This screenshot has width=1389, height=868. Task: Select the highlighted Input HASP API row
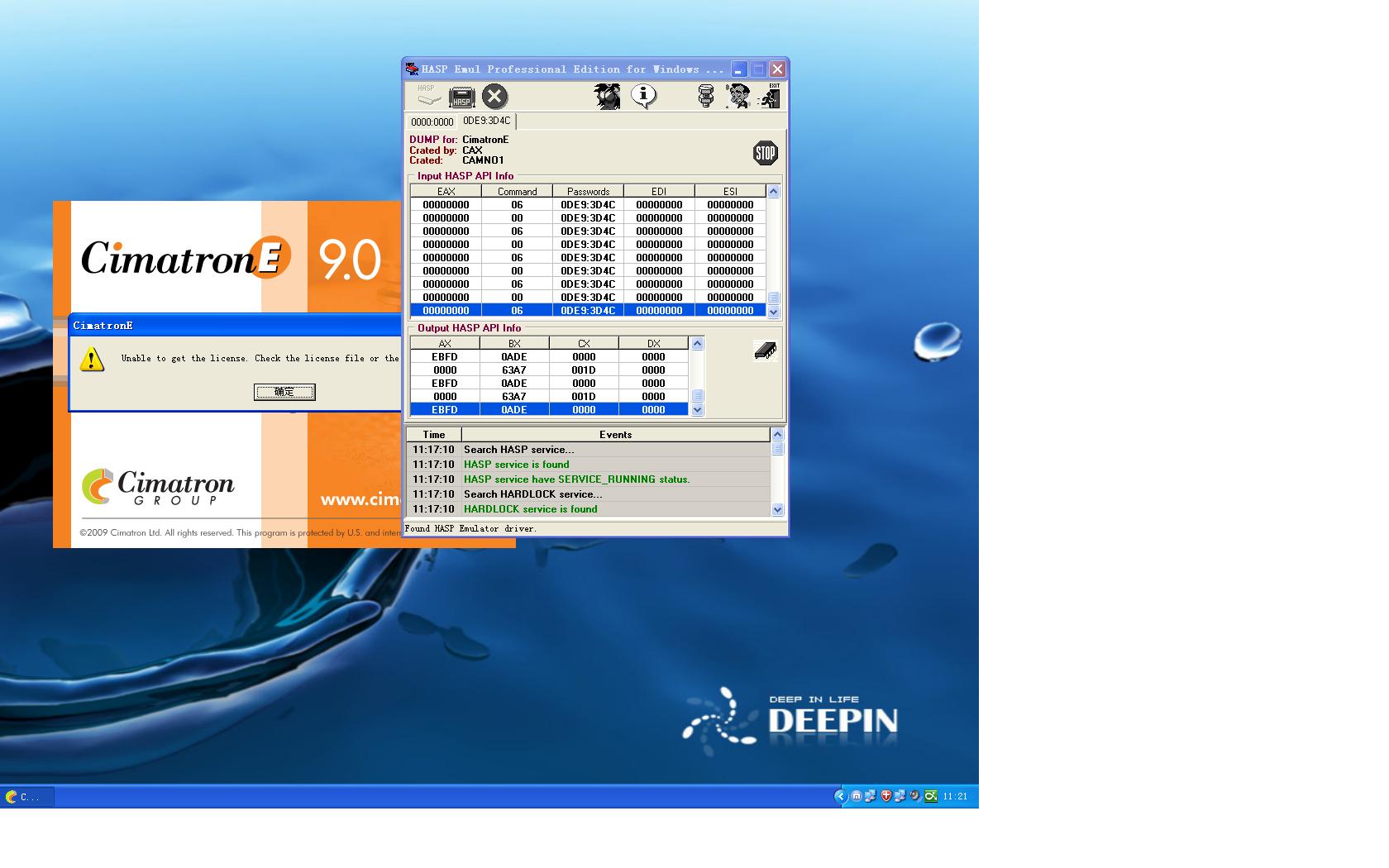(x=588, y=311)
